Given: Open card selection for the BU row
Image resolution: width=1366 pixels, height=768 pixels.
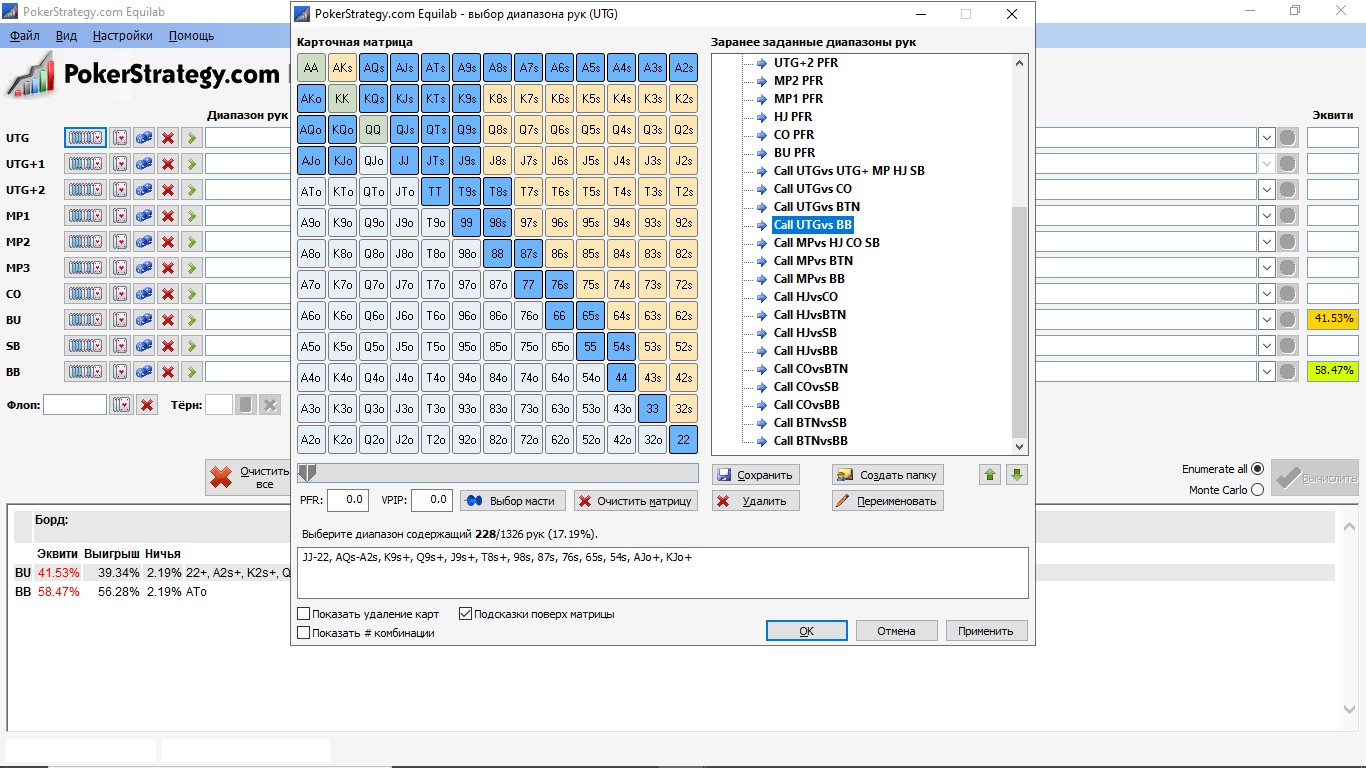Looking at the screenshot, I should (x=120, y=319).
